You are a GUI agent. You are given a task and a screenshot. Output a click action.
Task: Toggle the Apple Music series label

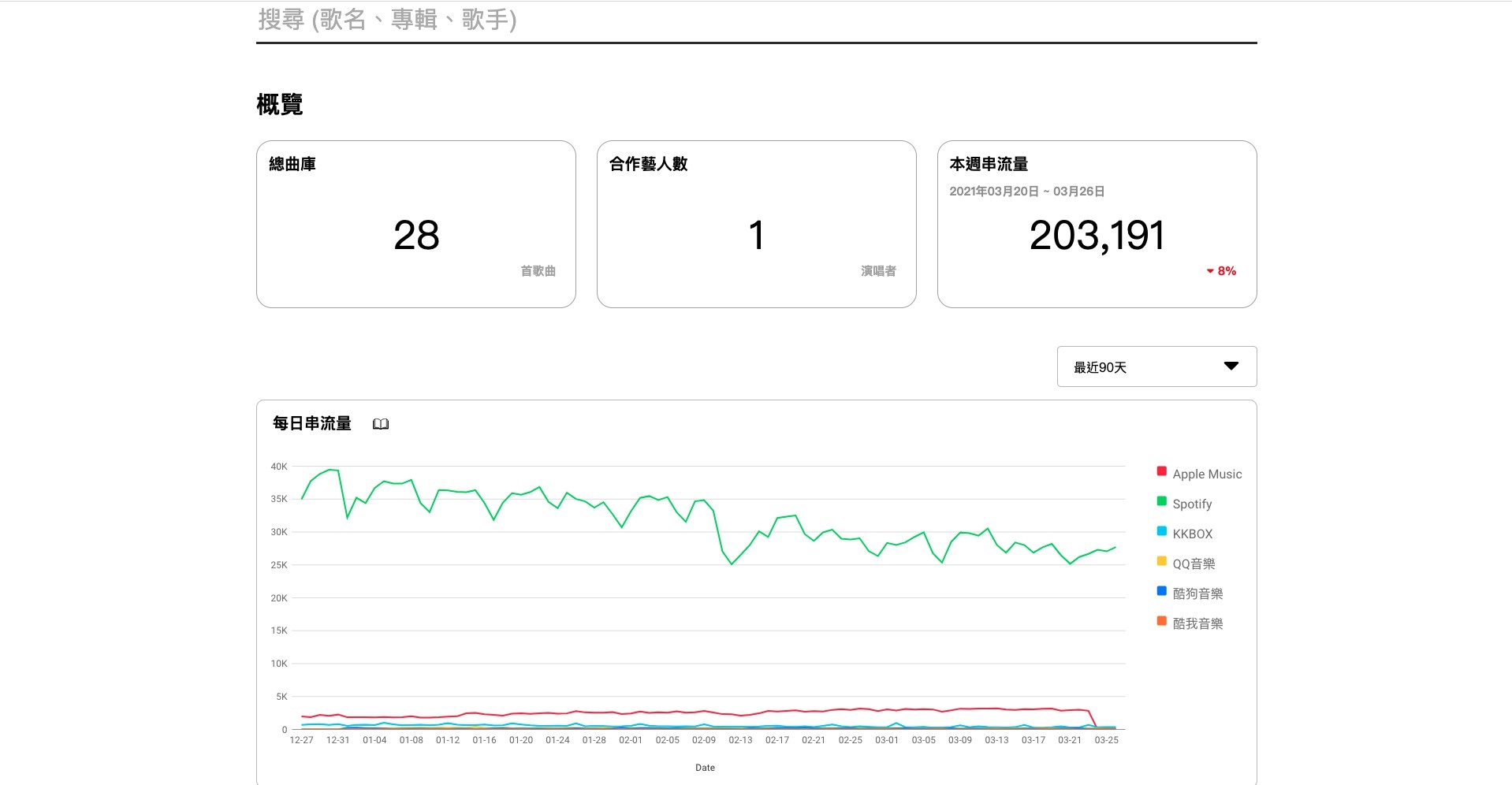click(1207, 474)
